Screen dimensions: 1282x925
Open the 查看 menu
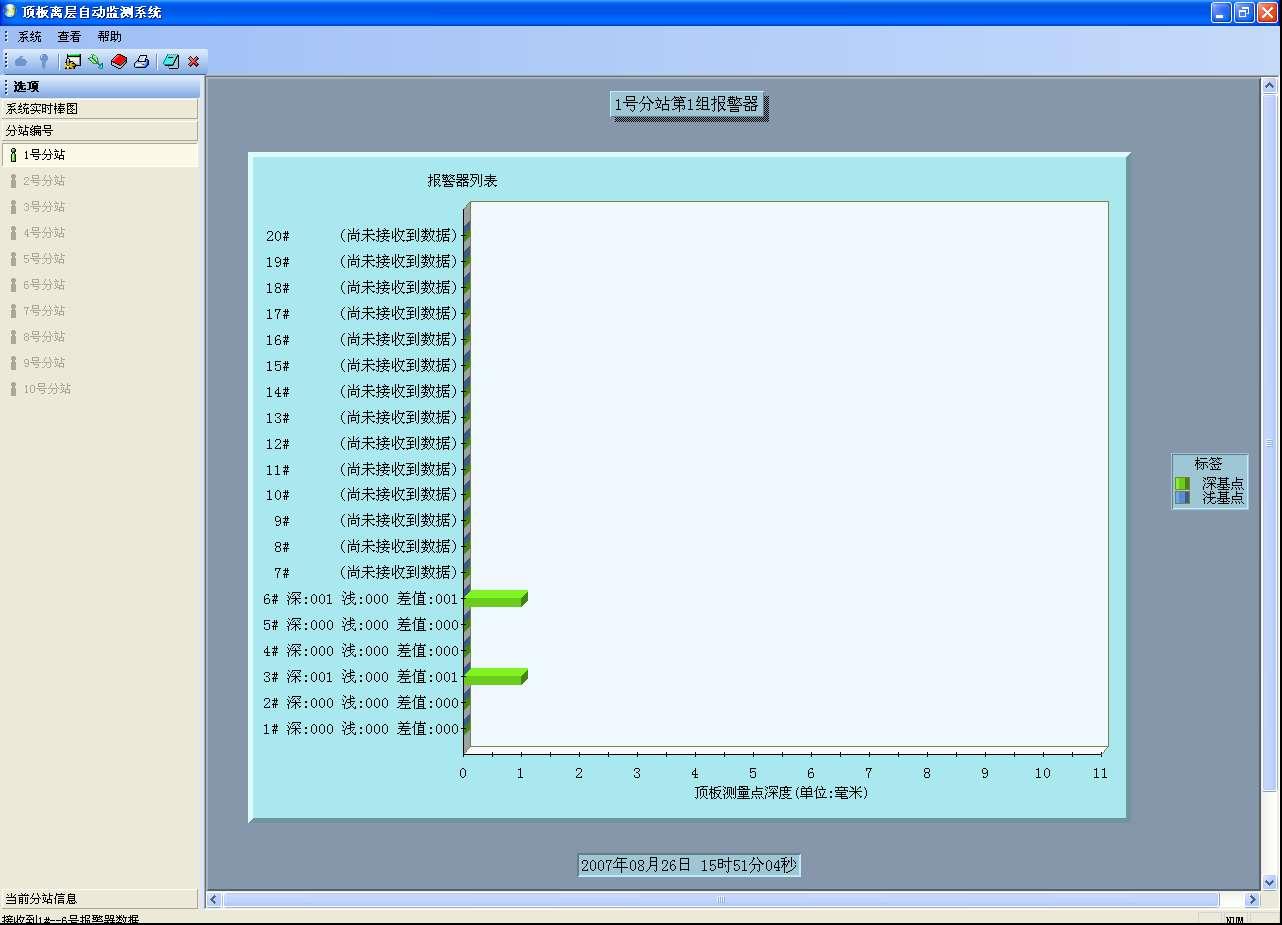click(69, 36)
